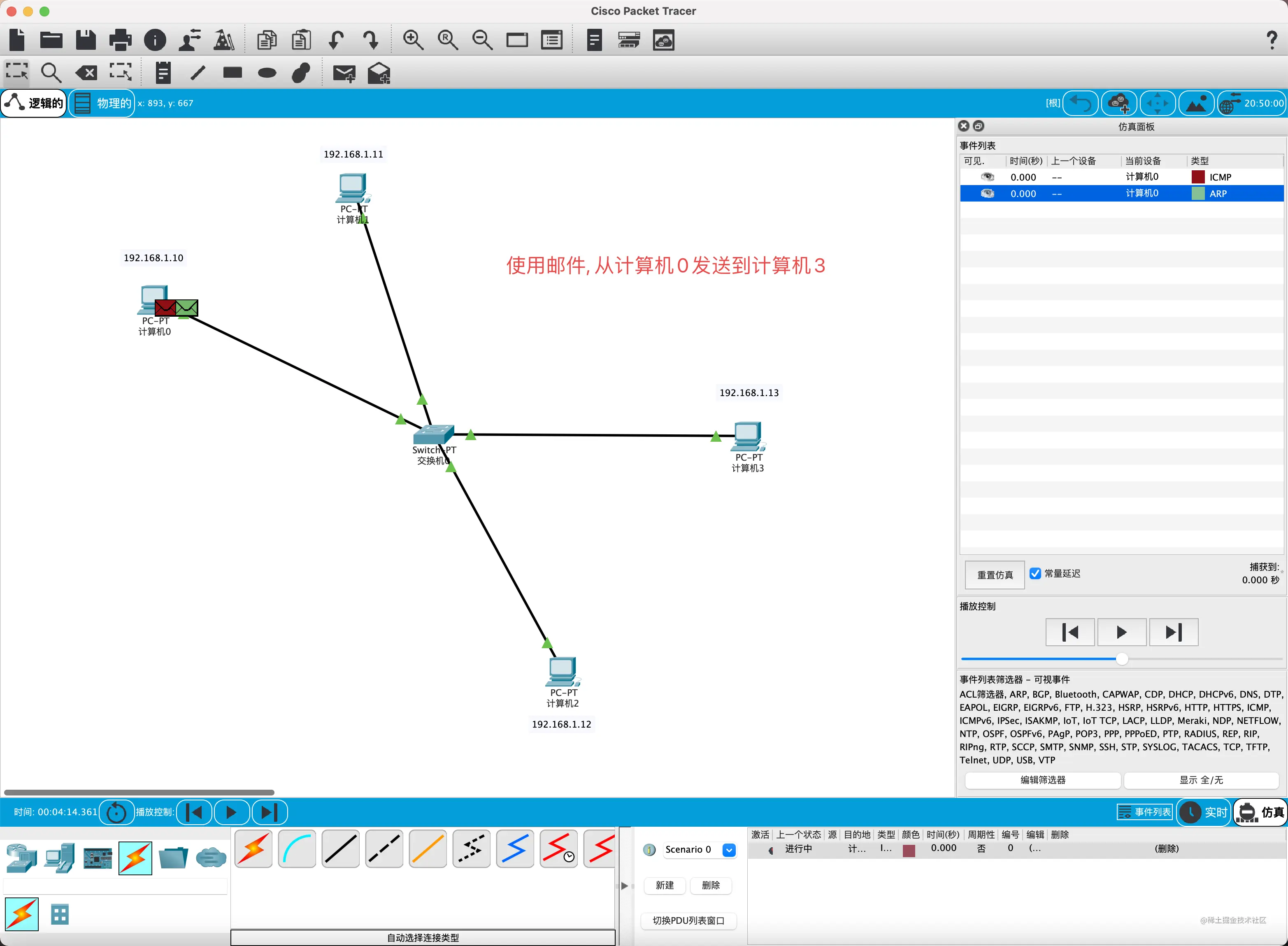Select the draw ellipse tool

point(267,73)
